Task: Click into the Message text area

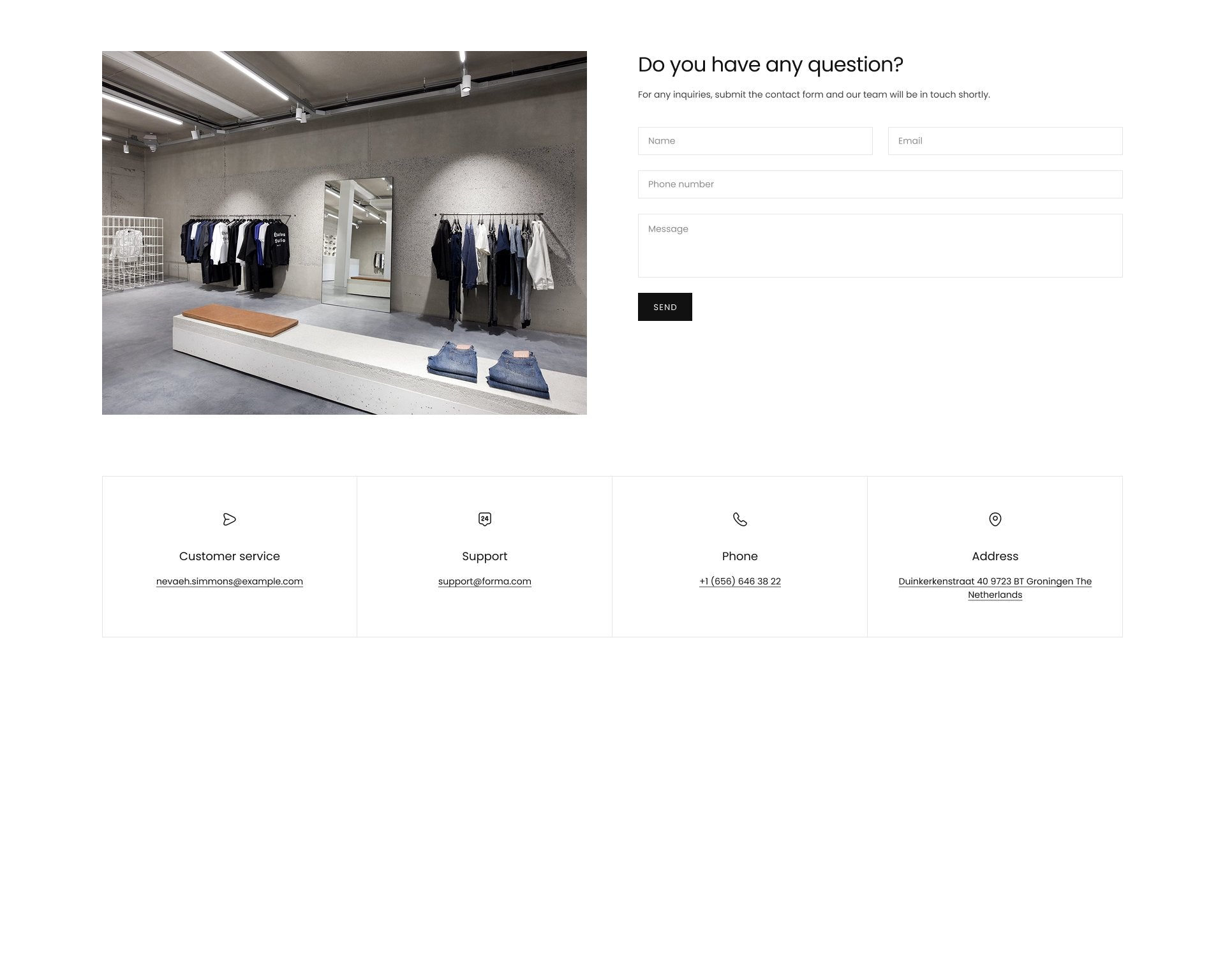Action: pyautogui.click(x=880, y=246)
